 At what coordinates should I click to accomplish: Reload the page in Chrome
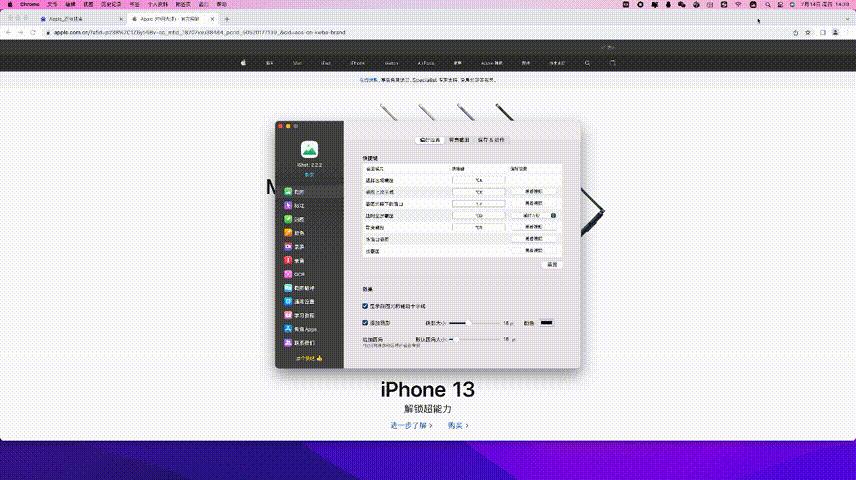coord(33,32)
